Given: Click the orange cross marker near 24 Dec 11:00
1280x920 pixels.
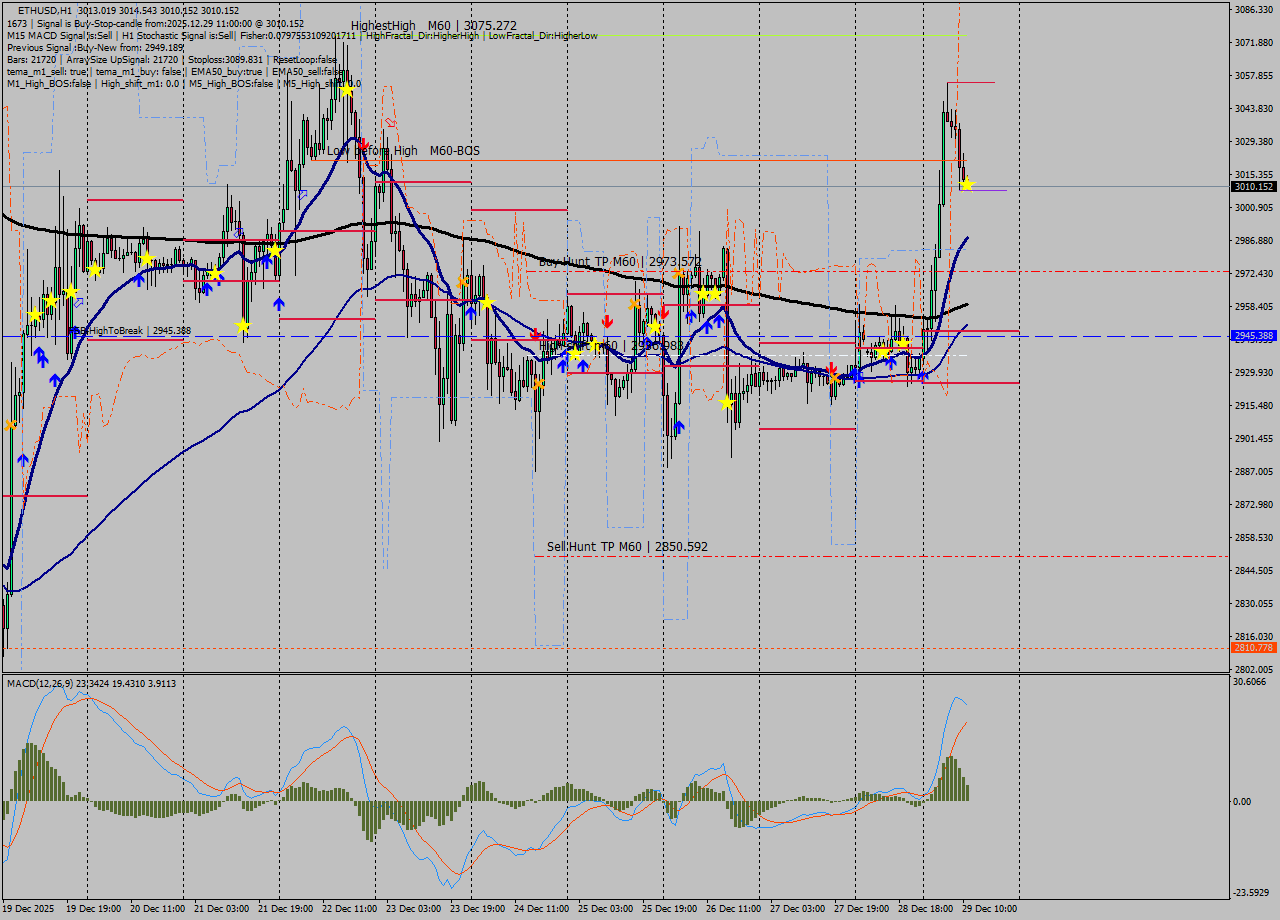Looking at the screenshot, I should (538, 384).
